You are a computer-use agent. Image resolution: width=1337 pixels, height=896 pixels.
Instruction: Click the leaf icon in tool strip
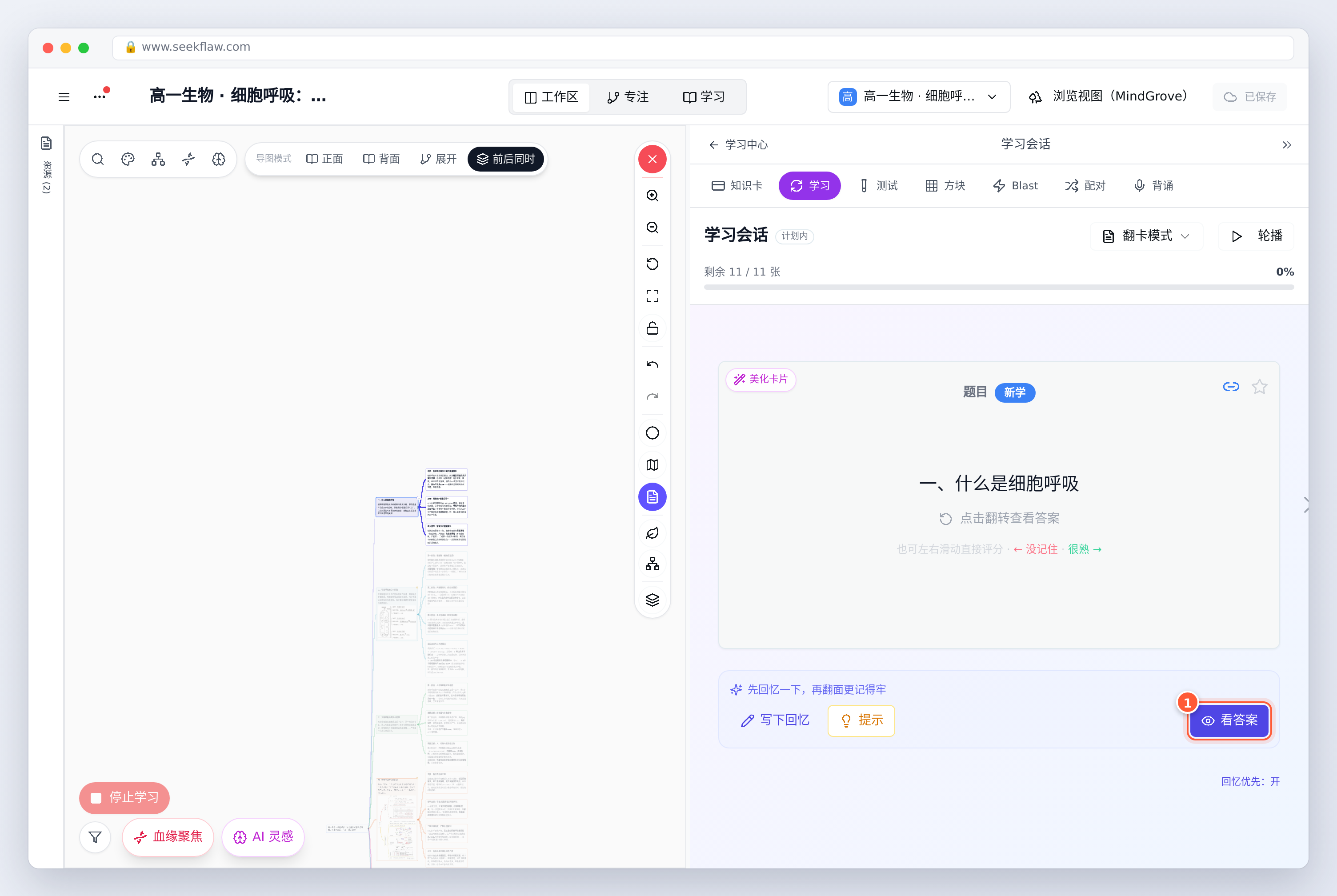pyautogui.click(x=652, y=533)
